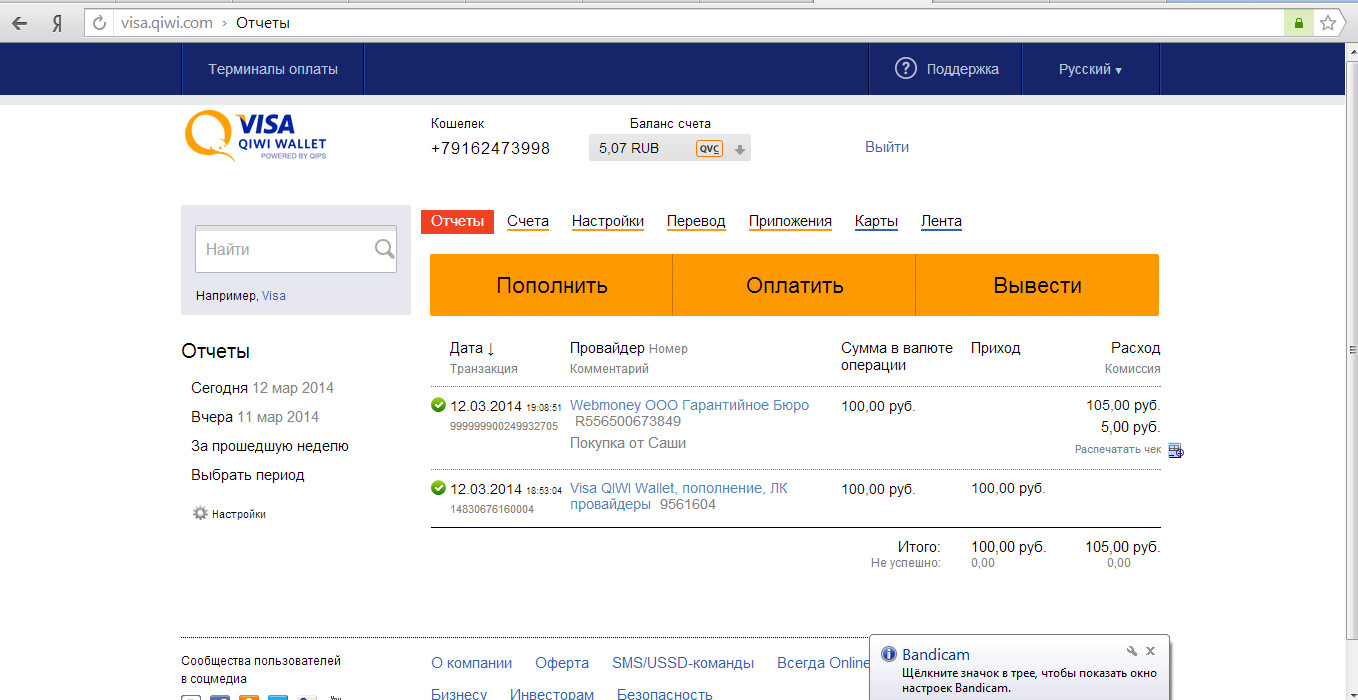Click transaction ID 999999900249932705
This screenshot has width=1358, height=700.
click(504, 426)
